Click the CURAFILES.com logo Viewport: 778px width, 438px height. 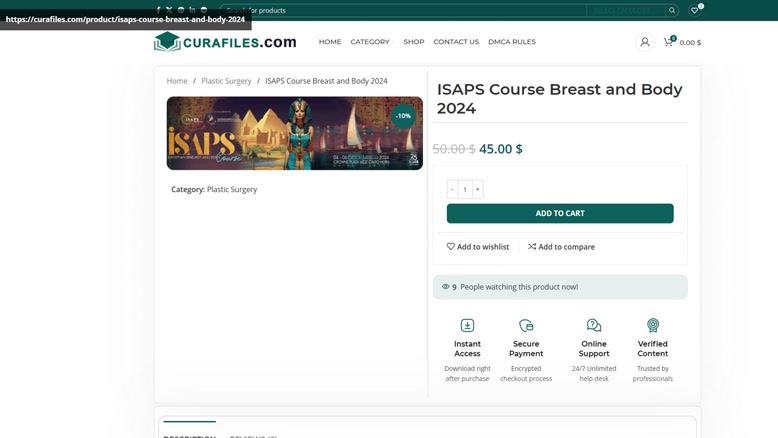pyautogui.click(x=225, y=42)
